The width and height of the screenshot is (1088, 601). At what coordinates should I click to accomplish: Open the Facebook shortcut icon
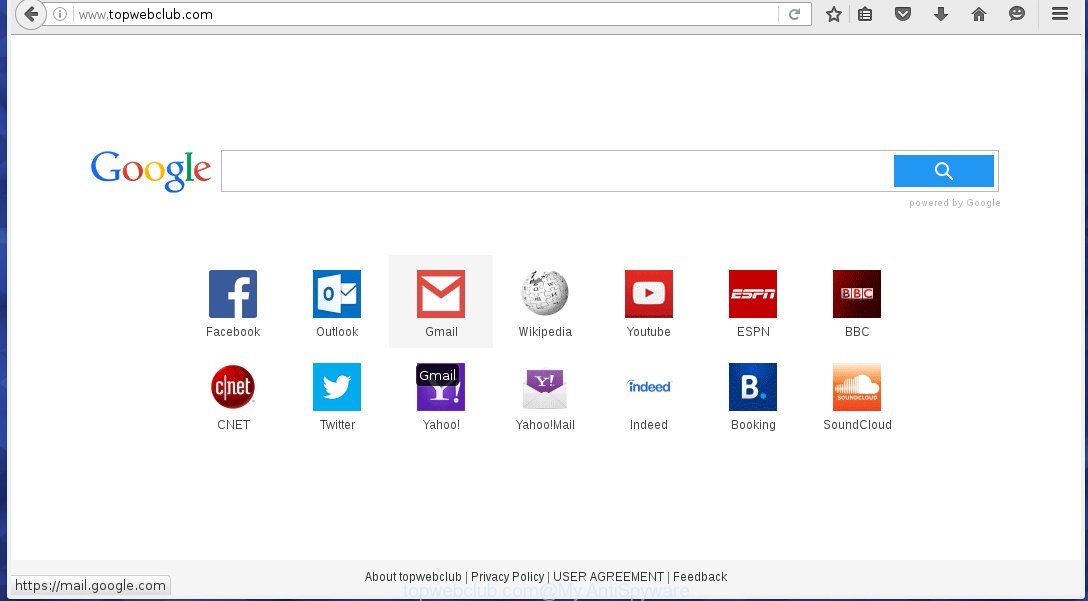click(x=233, y=294)
